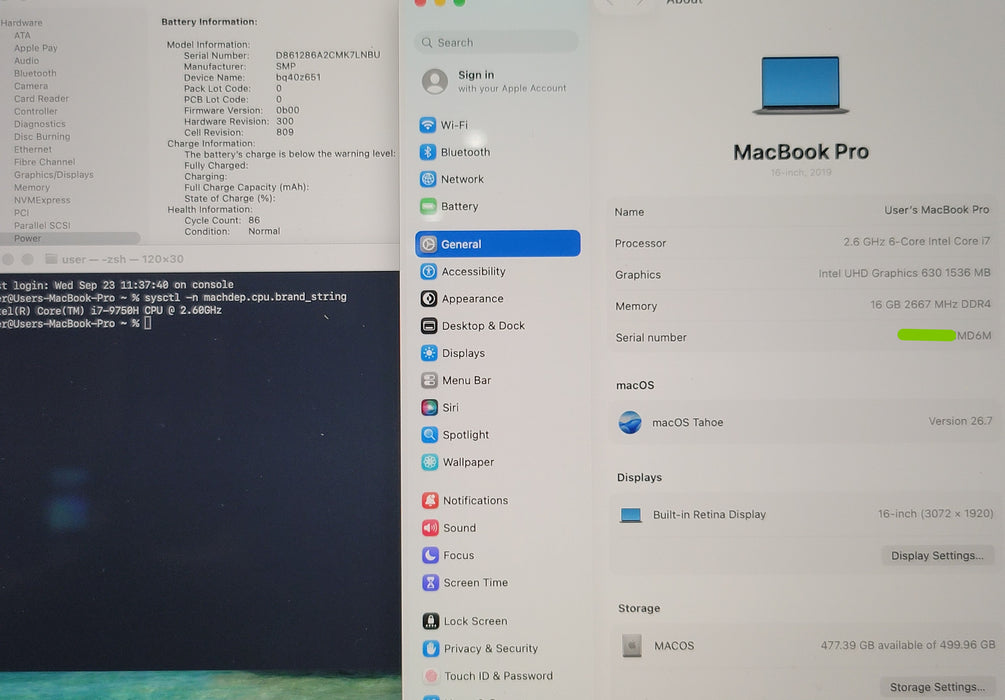Click the battery Condition Normal text
This screenshot has height=700, width=1005.
click(264, 231)
